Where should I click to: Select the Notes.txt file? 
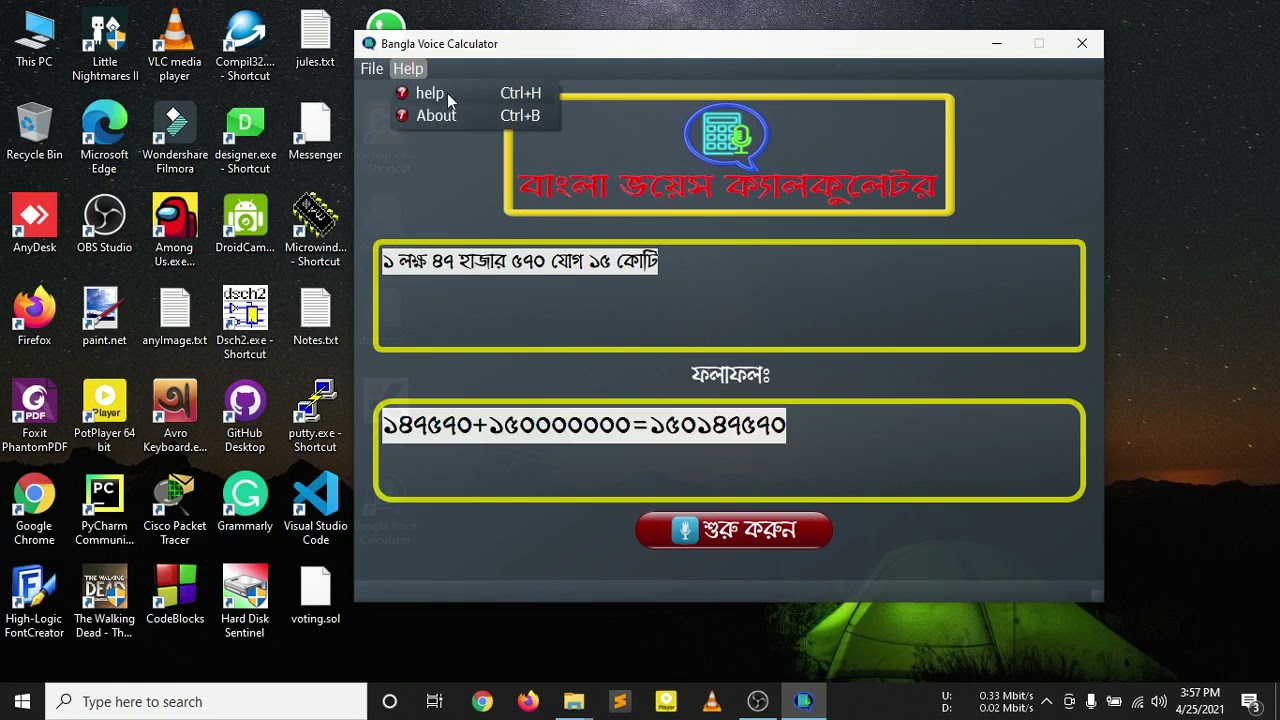[x=315, y=318]
